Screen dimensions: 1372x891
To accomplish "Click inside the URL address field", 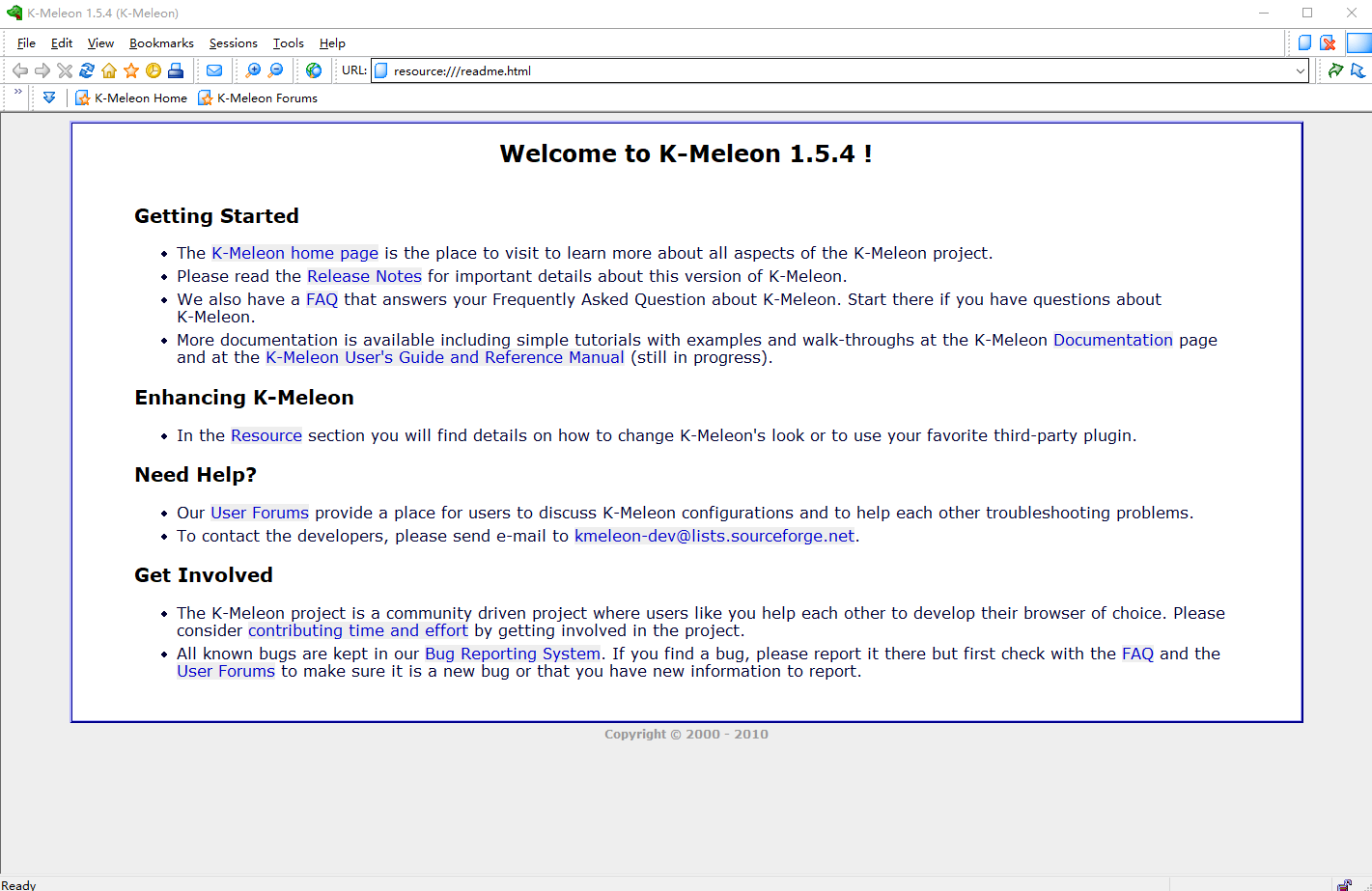I will 830,70.
